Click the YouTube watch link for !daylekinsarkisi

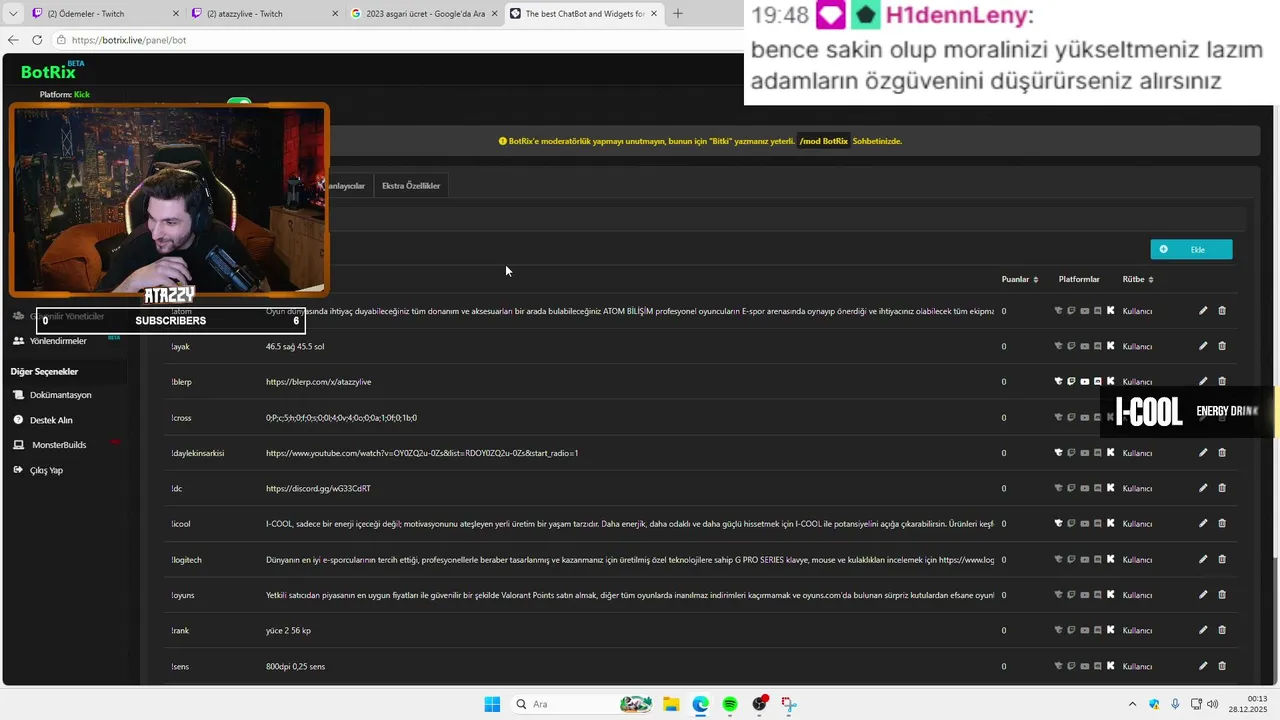422,453
